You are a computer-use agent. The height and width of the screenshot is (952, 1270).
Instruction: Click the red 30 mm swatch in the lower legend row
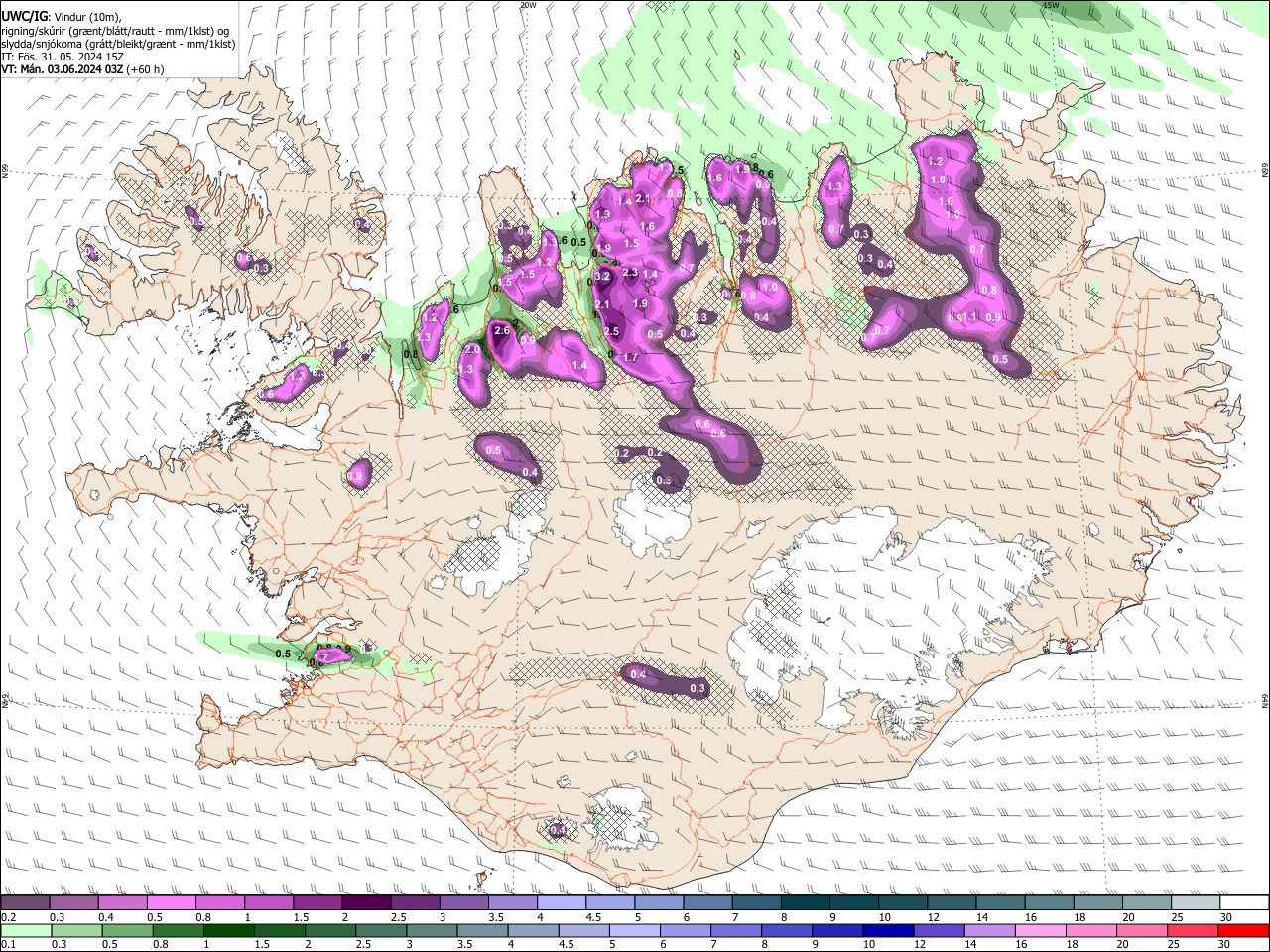click(x=1243, y=930)
